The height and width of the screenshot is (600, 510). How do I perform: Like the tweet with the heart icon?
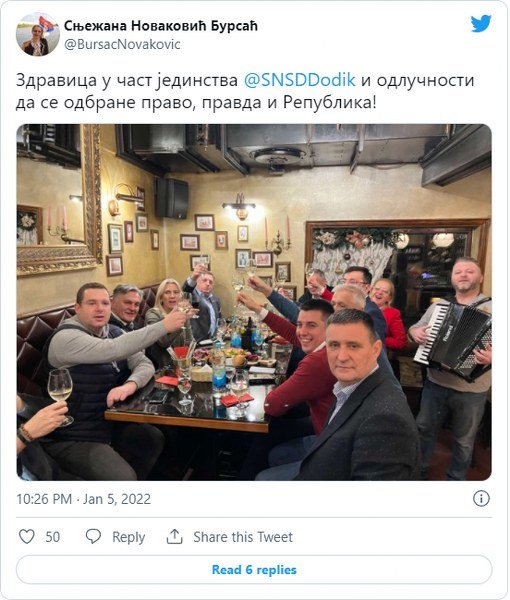click(27, 536)
